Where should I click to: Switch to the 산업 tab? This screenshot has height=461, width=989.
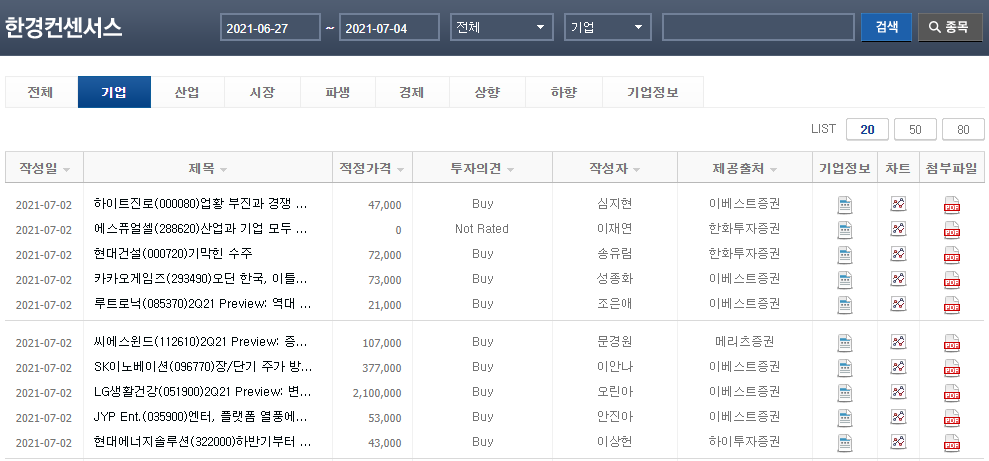(x=187, y=92)
